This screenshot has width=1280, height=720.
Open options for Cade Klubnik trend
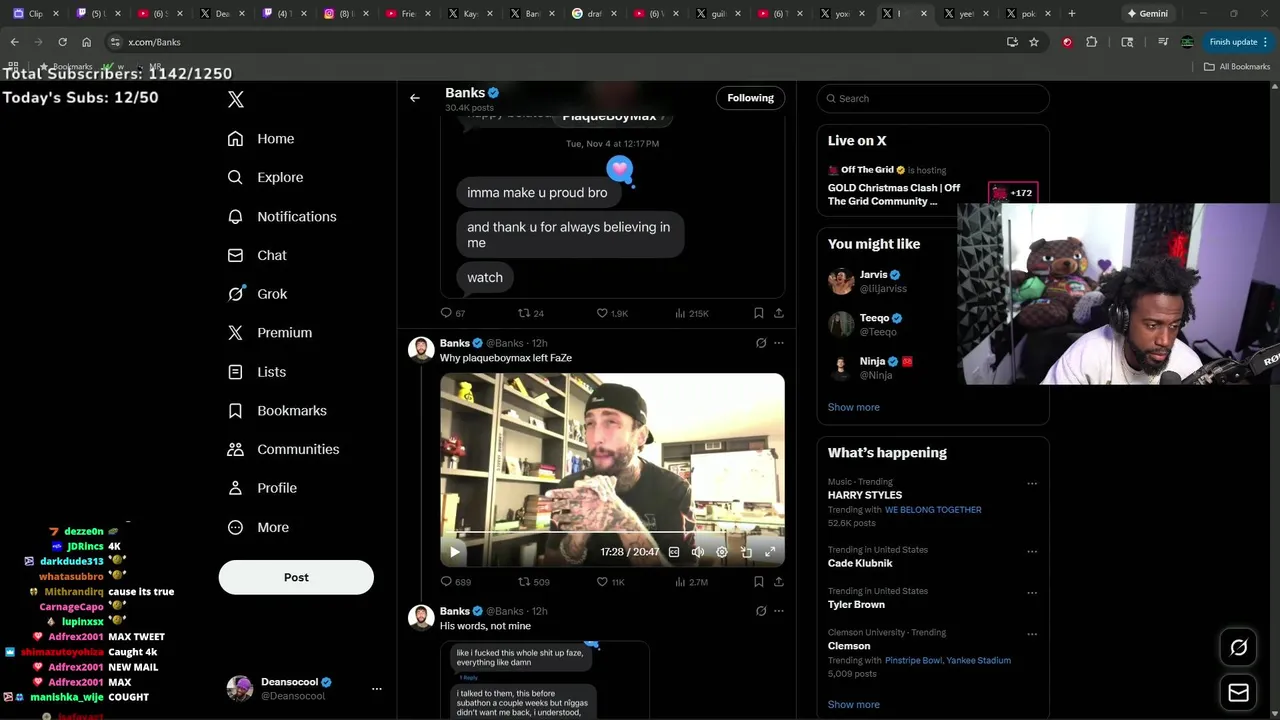pos(1032,551)
